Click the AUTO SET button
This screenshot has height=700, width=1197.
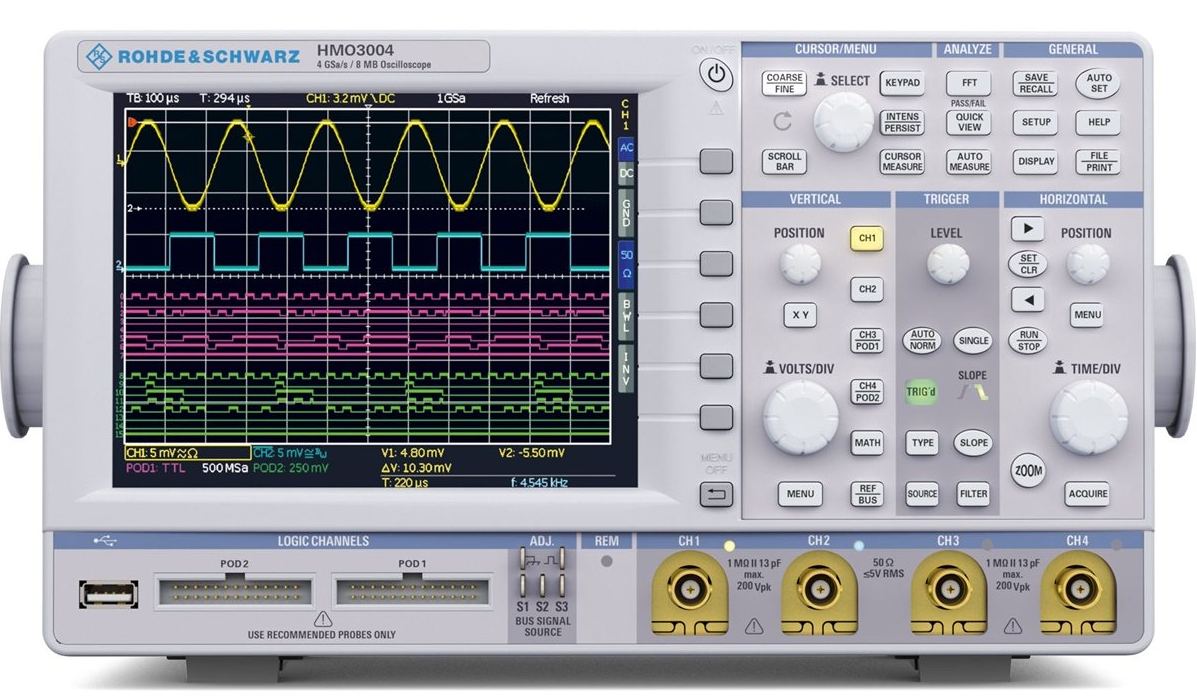(1099, 83)
